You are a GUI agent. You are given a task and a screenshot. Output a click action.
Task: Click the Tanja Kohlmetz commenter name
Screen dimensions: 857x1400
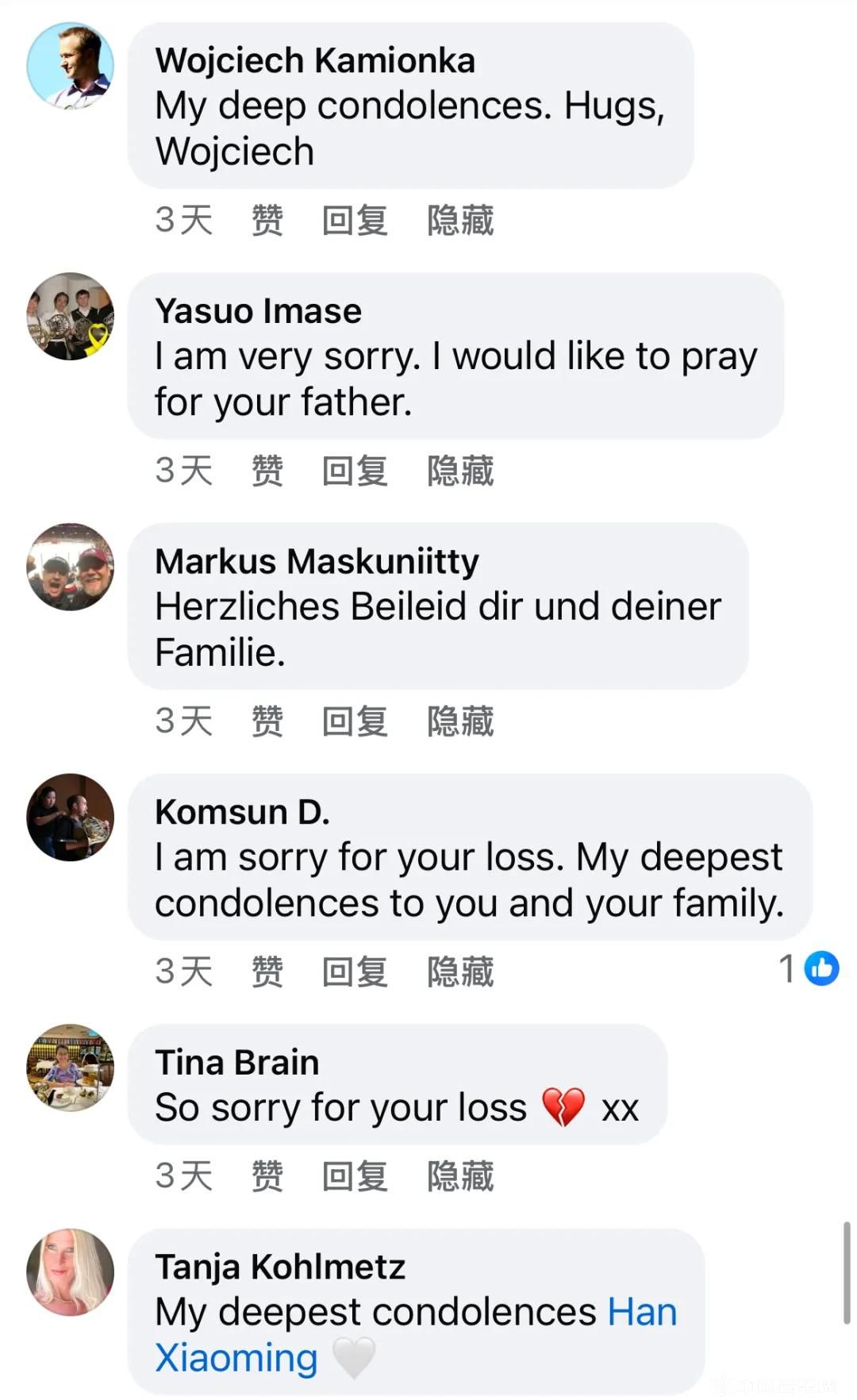(x=280, y=1267)
